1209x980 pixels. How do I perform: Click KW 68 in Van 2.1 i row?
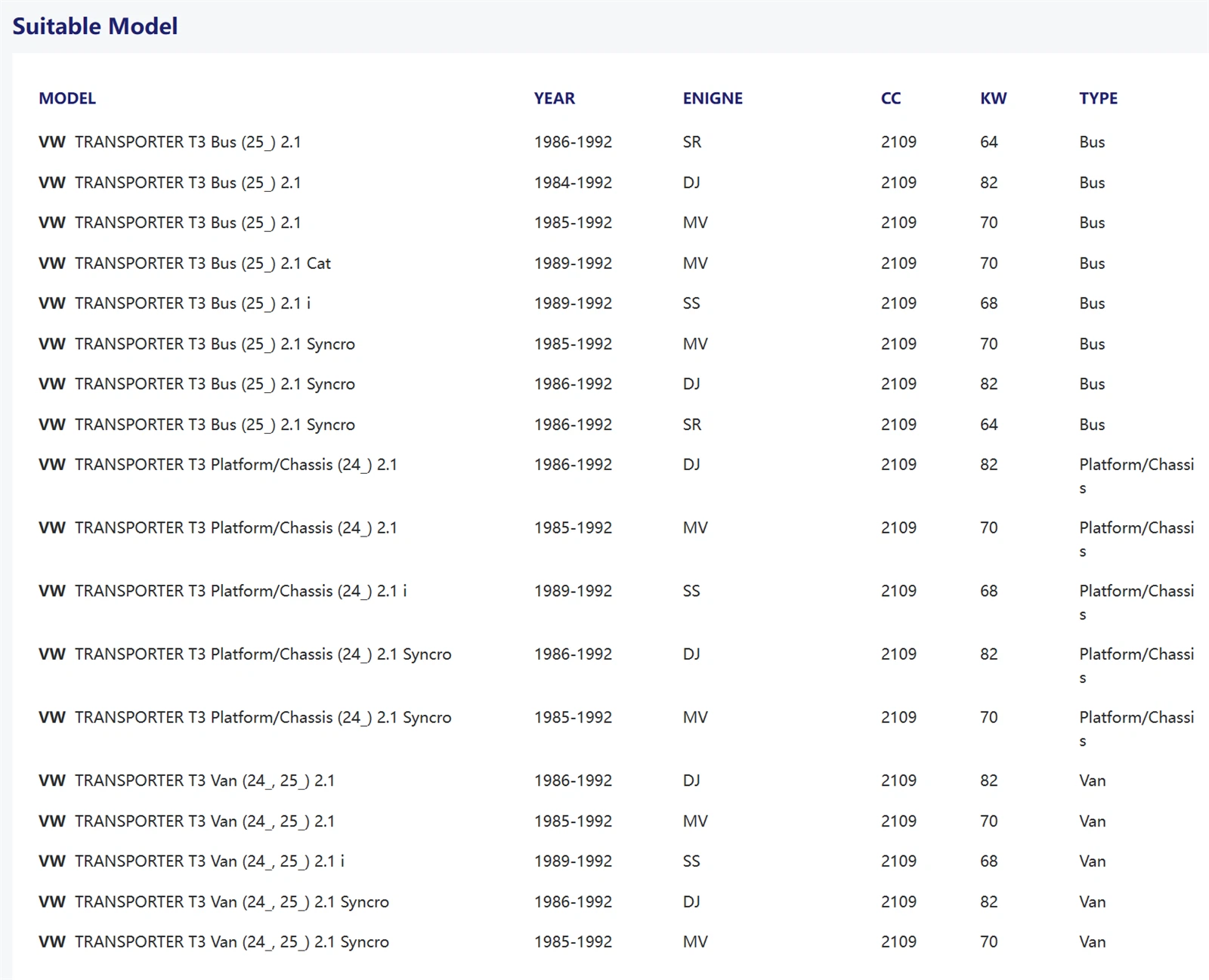point(989,861)
